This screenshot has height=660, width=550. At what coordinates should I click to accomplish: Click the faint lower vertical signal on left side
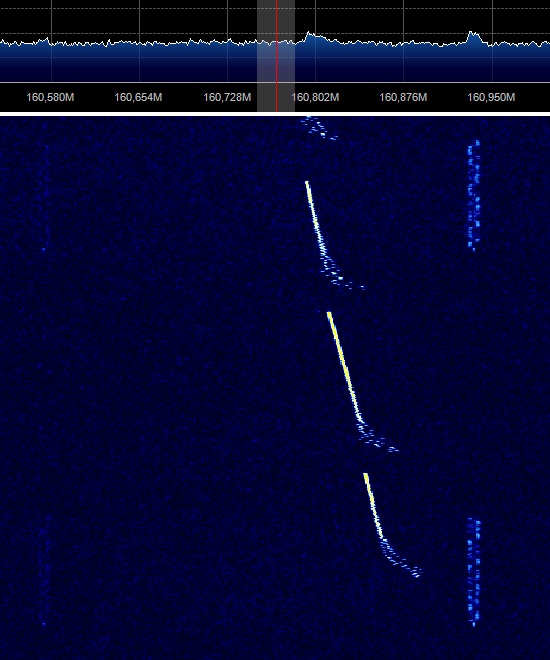point(45,570)
